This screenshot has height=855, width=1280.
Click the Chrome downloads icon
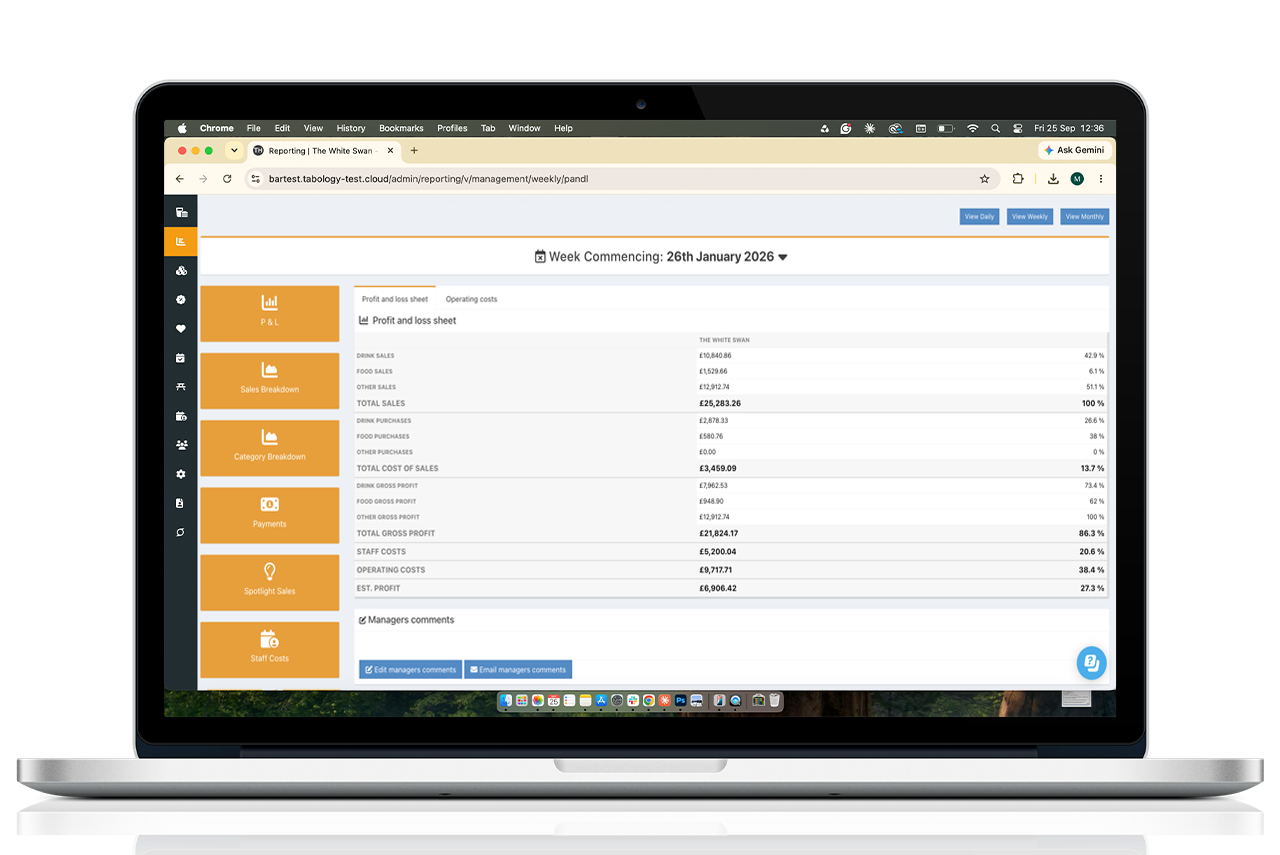coord(1053,179)
